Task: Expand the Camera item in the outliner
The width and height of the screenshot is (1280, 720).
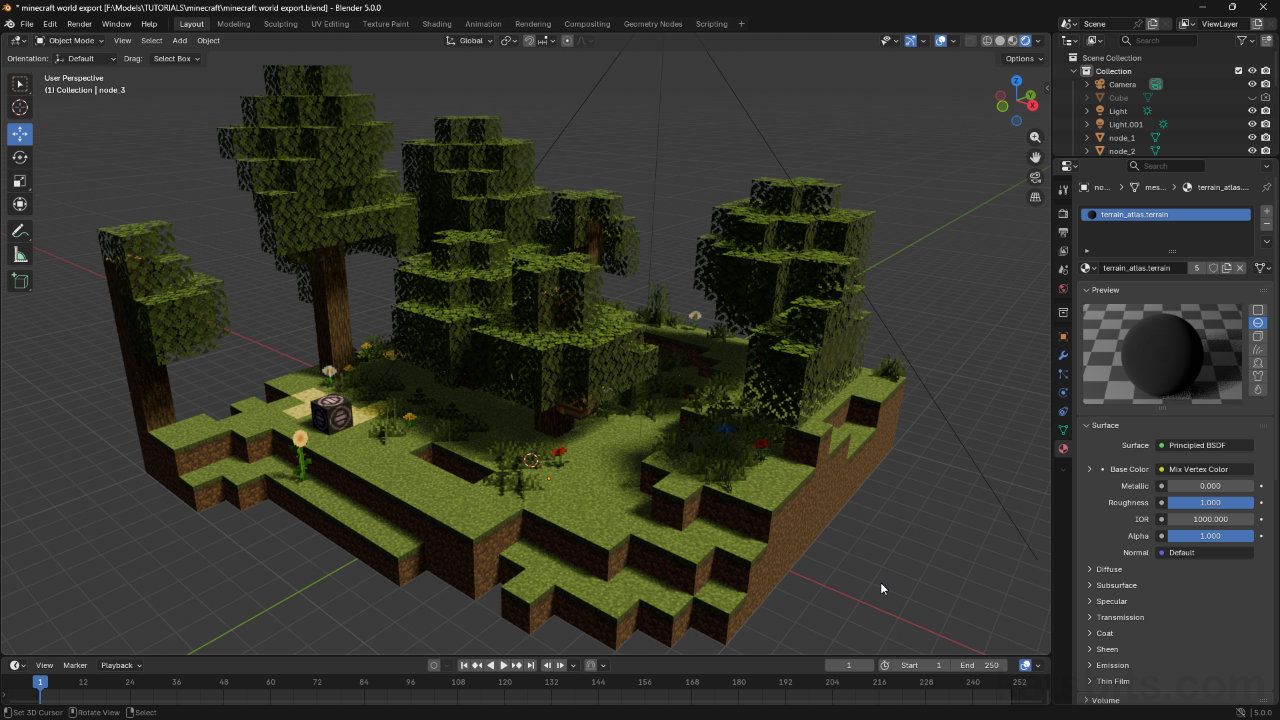Action: coord(1088,84)
